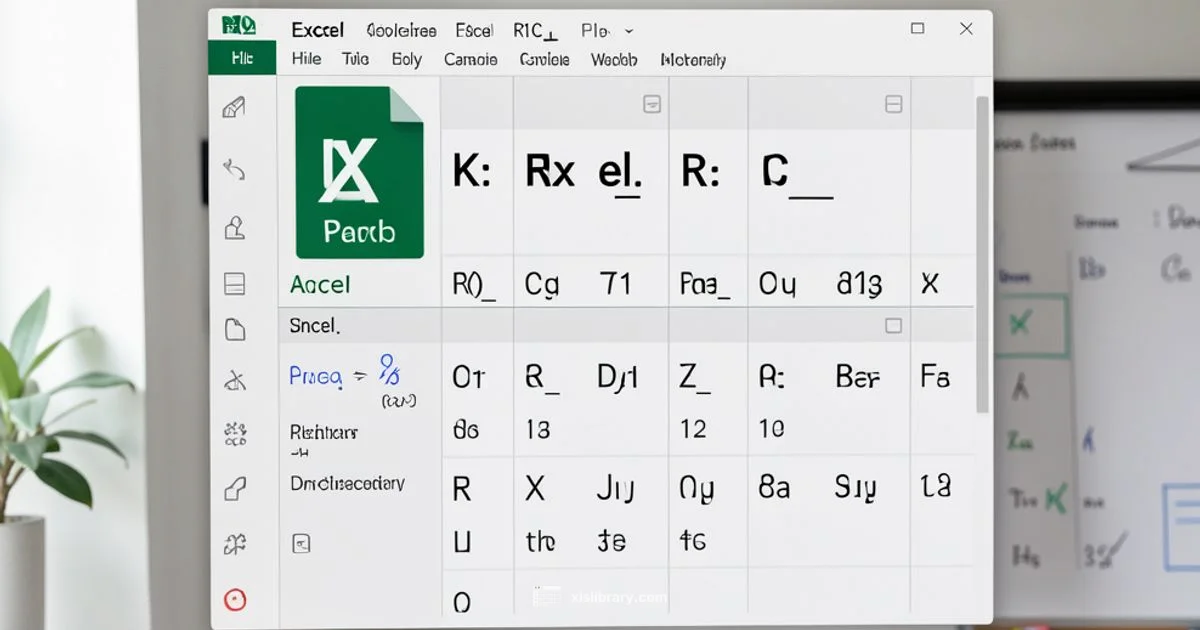The height and width of the screenshot is (630, 1200).
Task: Click the undo arrow icon in the sidebar
Action: point(234,170)
